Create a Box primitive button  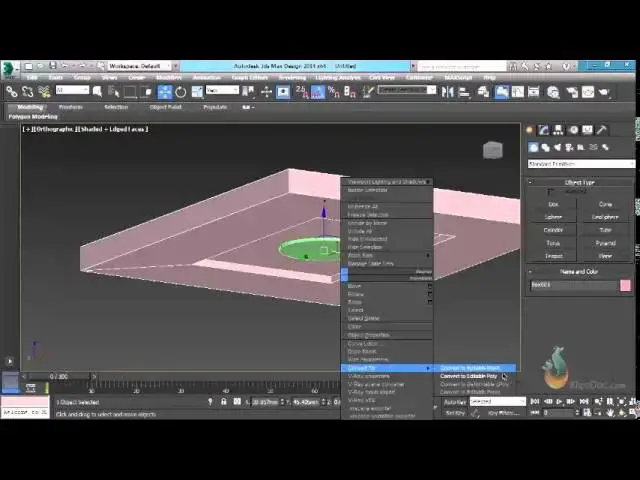tap(553, 204)
